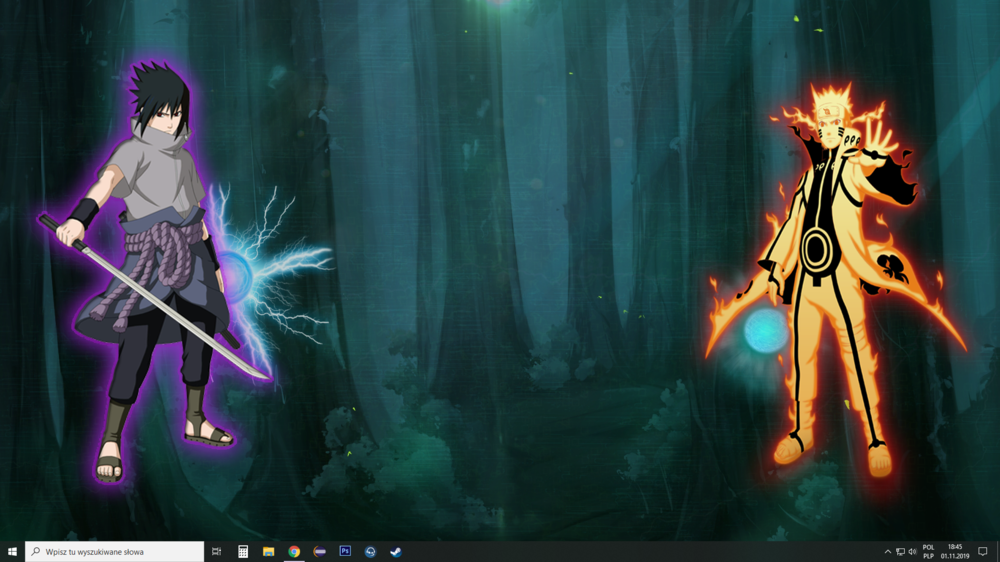Launch Steam from the taskbar
The image size is (1000, 562).
(396, 552)
